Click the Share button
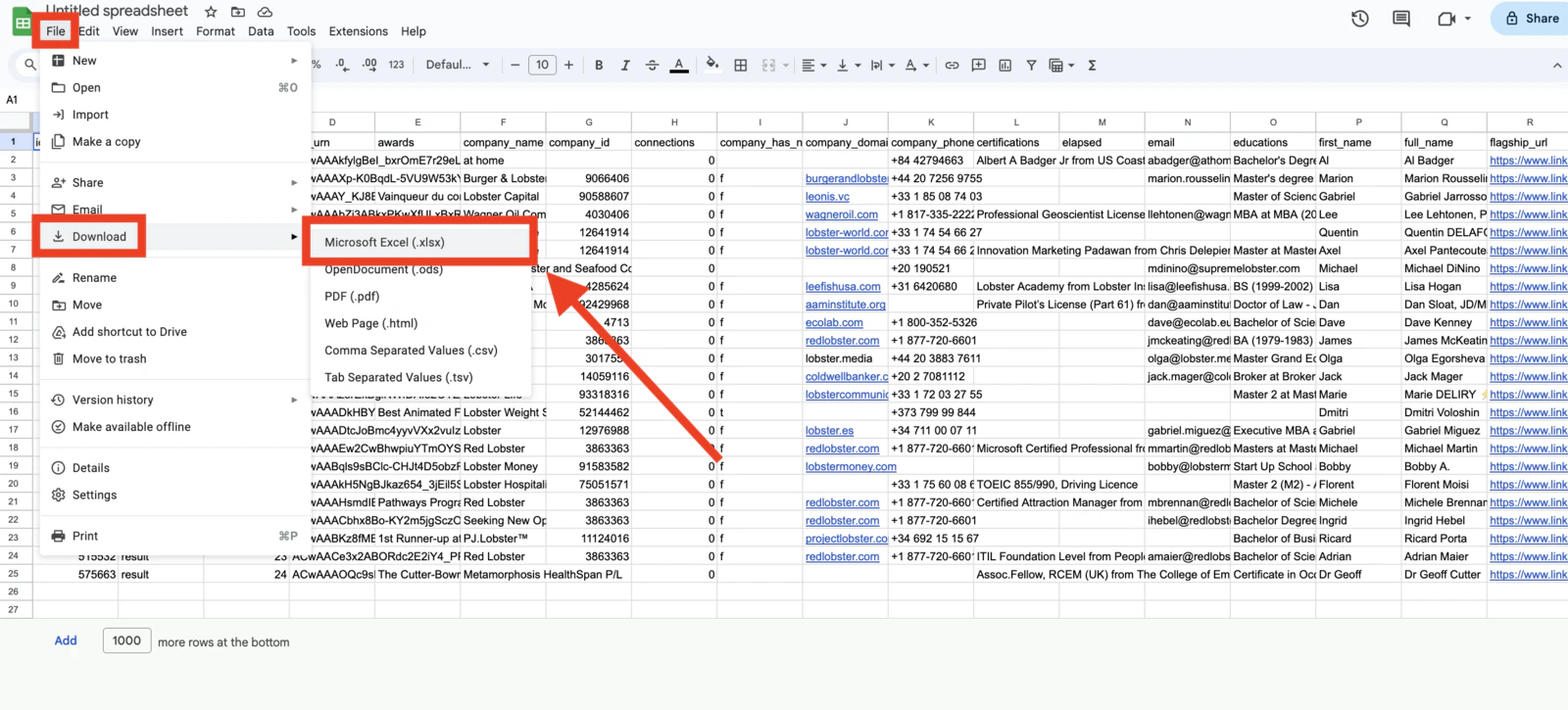The width and height of the screenshot is (1568, 710). point(1532,19)
